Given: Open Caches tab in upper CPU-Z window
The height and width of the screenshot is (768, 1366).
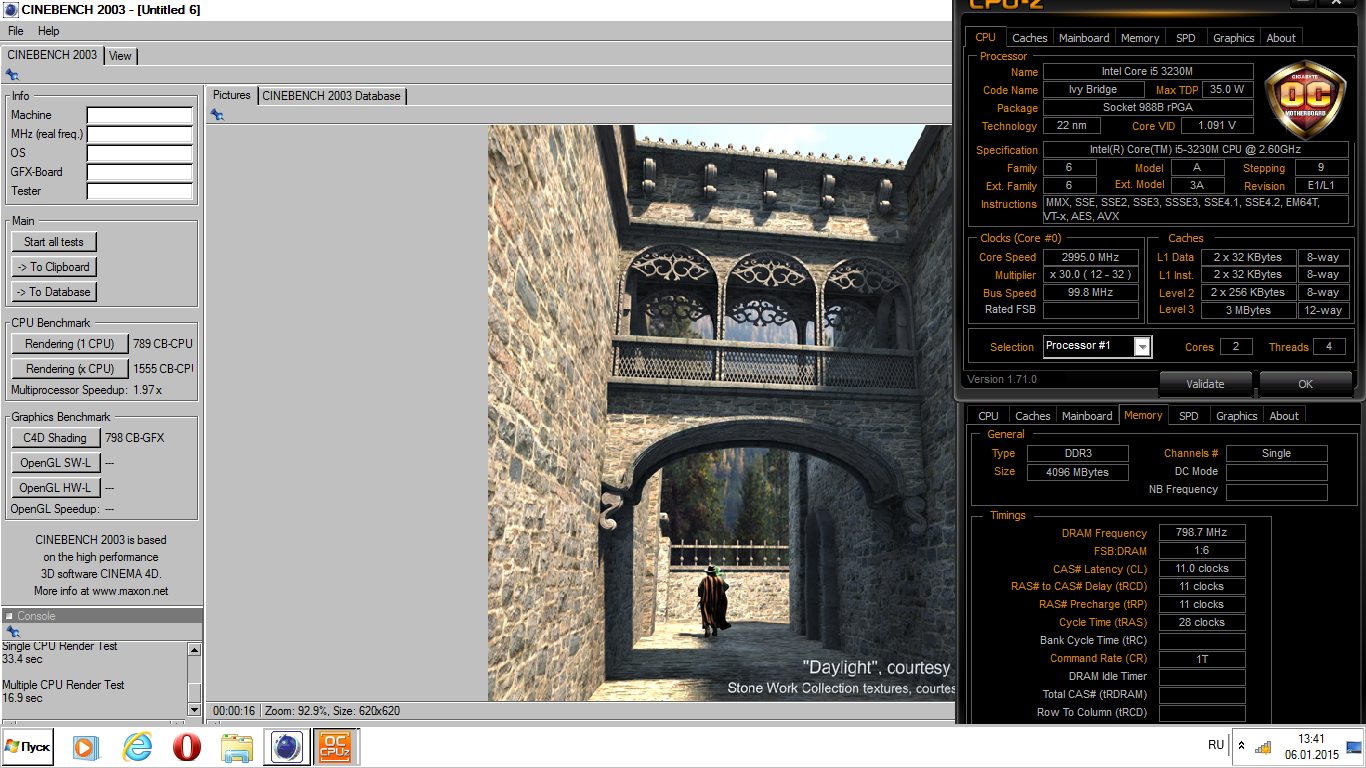Looking at the screenshot, I should pyautogui.click(x=1030, y=38).
